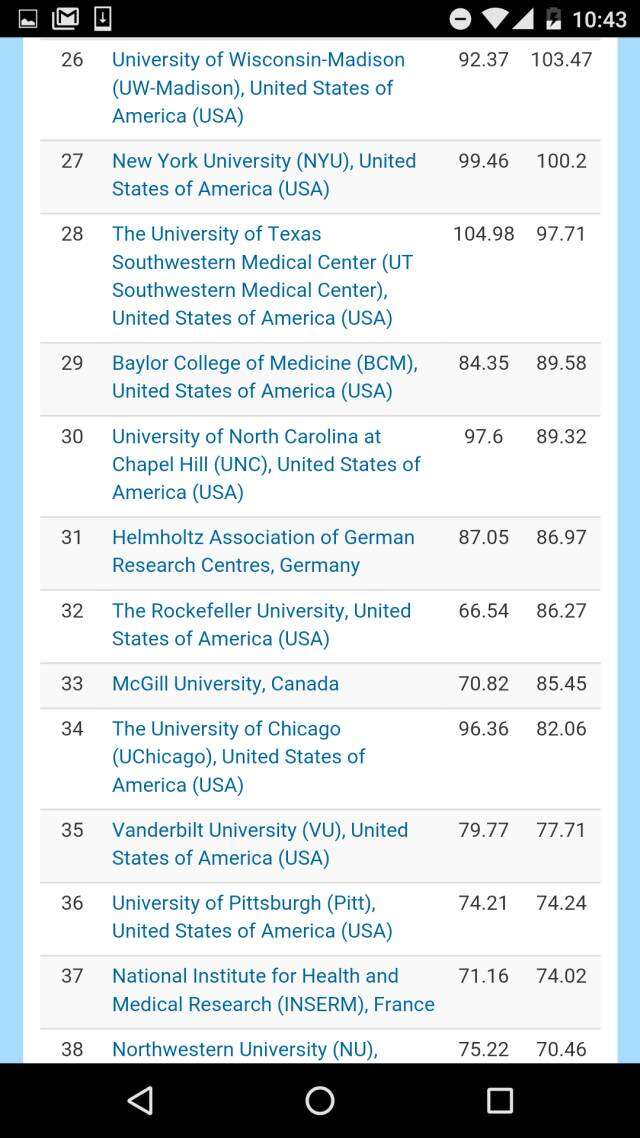Tap the download notification icon

(102, 18)
